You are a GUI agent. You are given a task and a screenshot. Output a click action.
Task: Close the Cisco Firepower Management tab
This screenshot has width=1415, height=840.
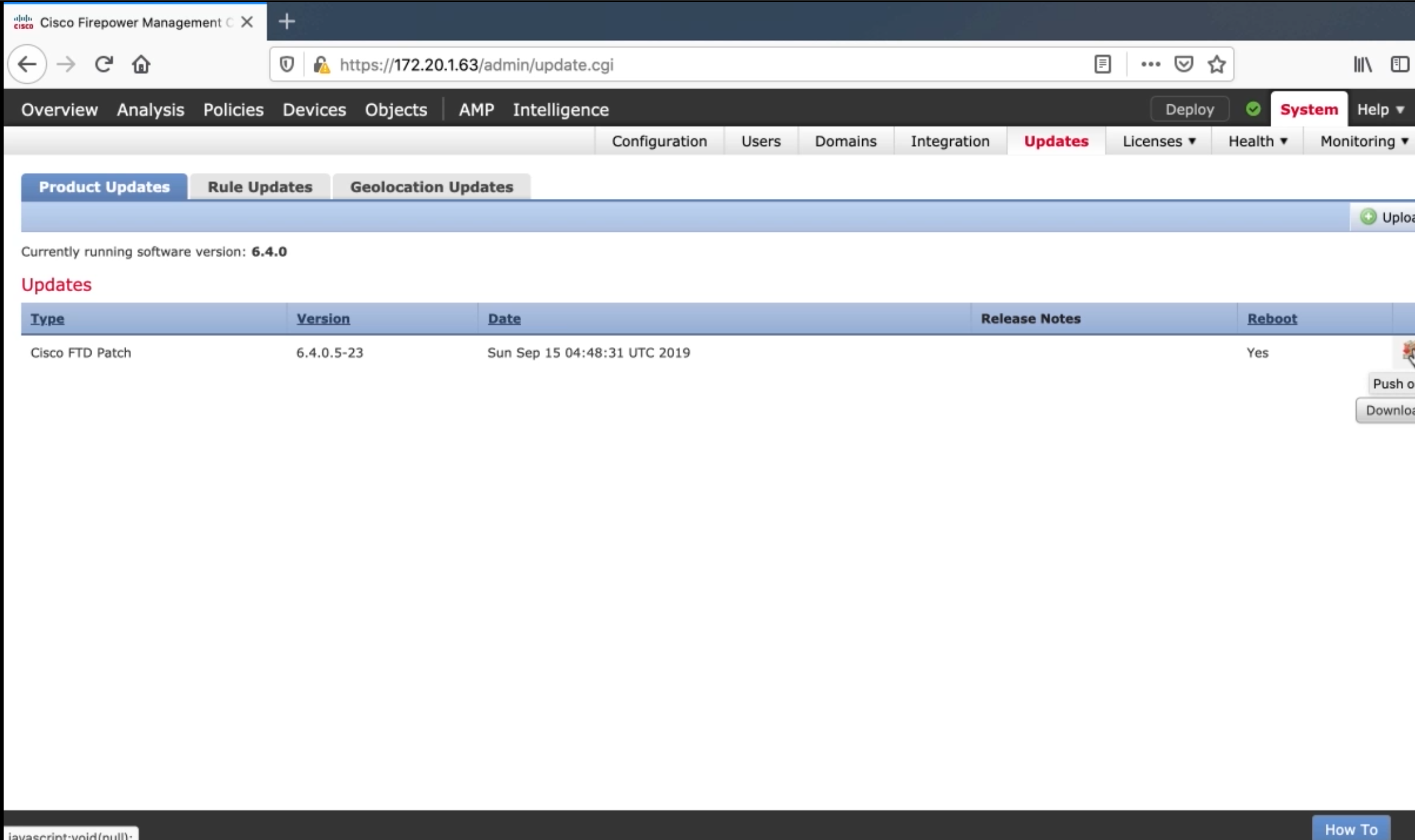coord(247,22)
